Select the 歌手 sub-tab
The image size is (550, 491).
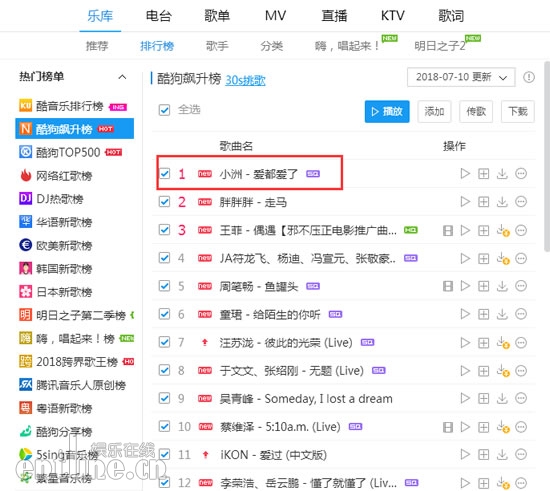tap(217, 46)
